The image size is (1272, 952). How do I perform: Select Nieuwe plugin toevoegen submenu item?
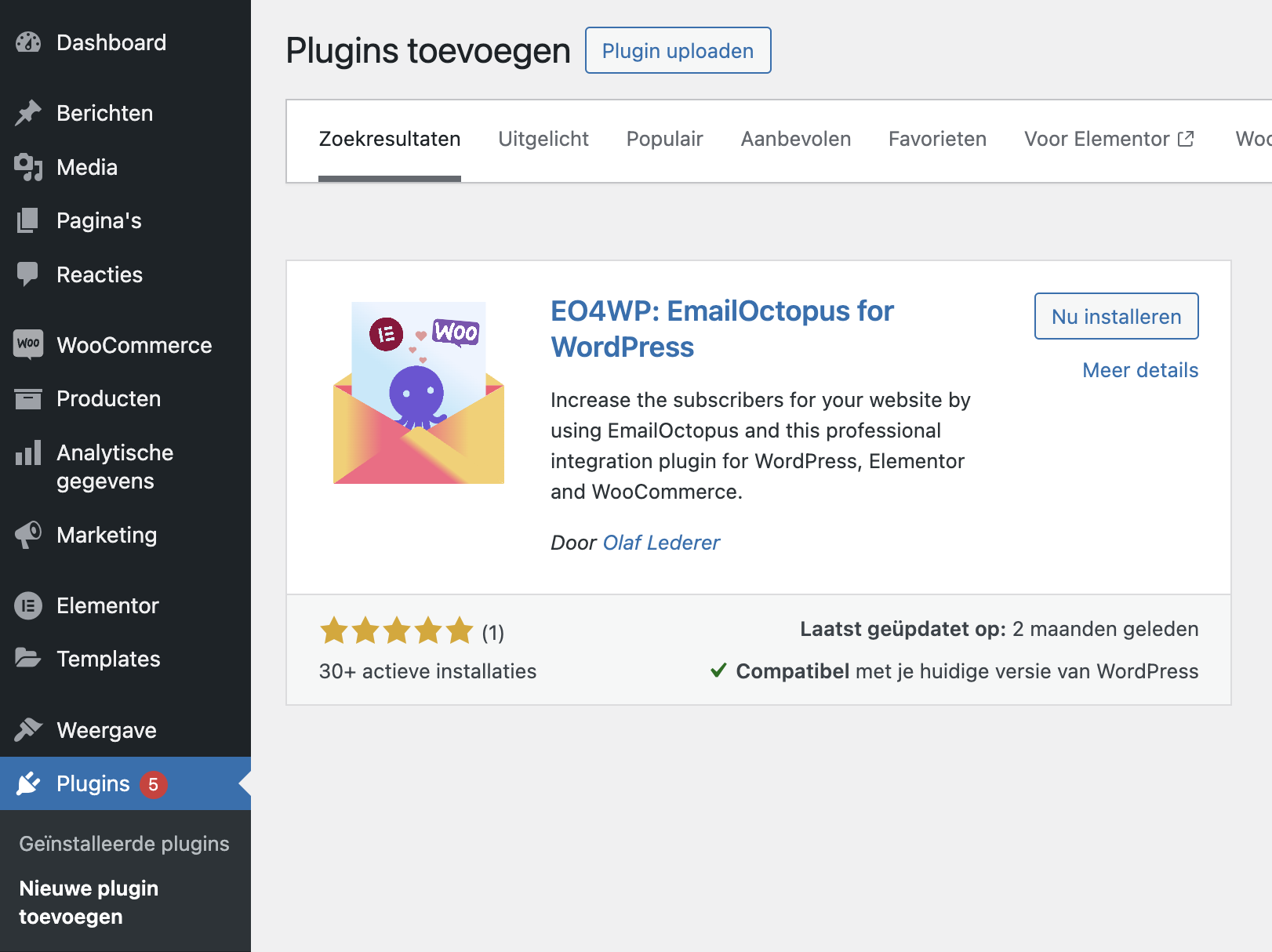pyautogui.click(x=89, y=903)
